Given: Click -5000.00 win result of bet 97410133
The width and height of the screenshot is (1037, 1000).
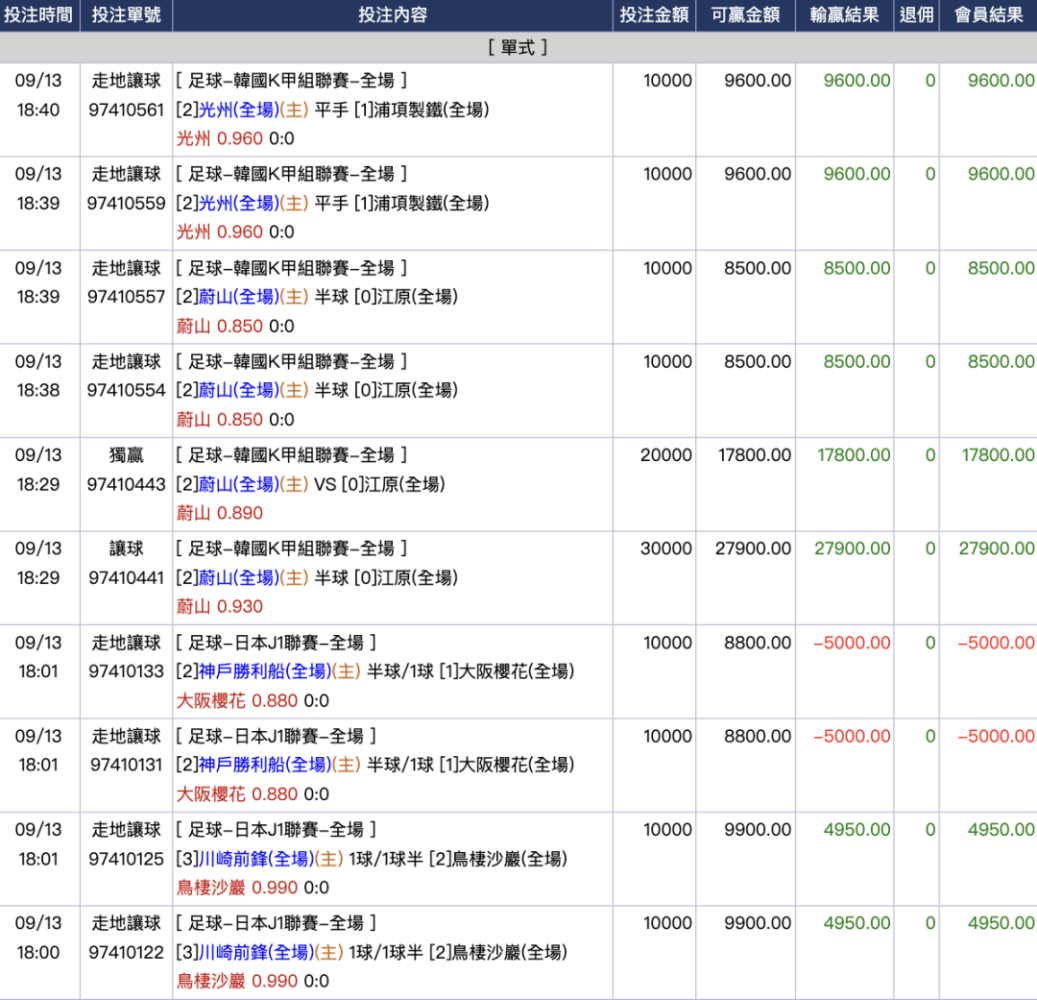Looking at the screenshot, I should (x=852, y=642).
